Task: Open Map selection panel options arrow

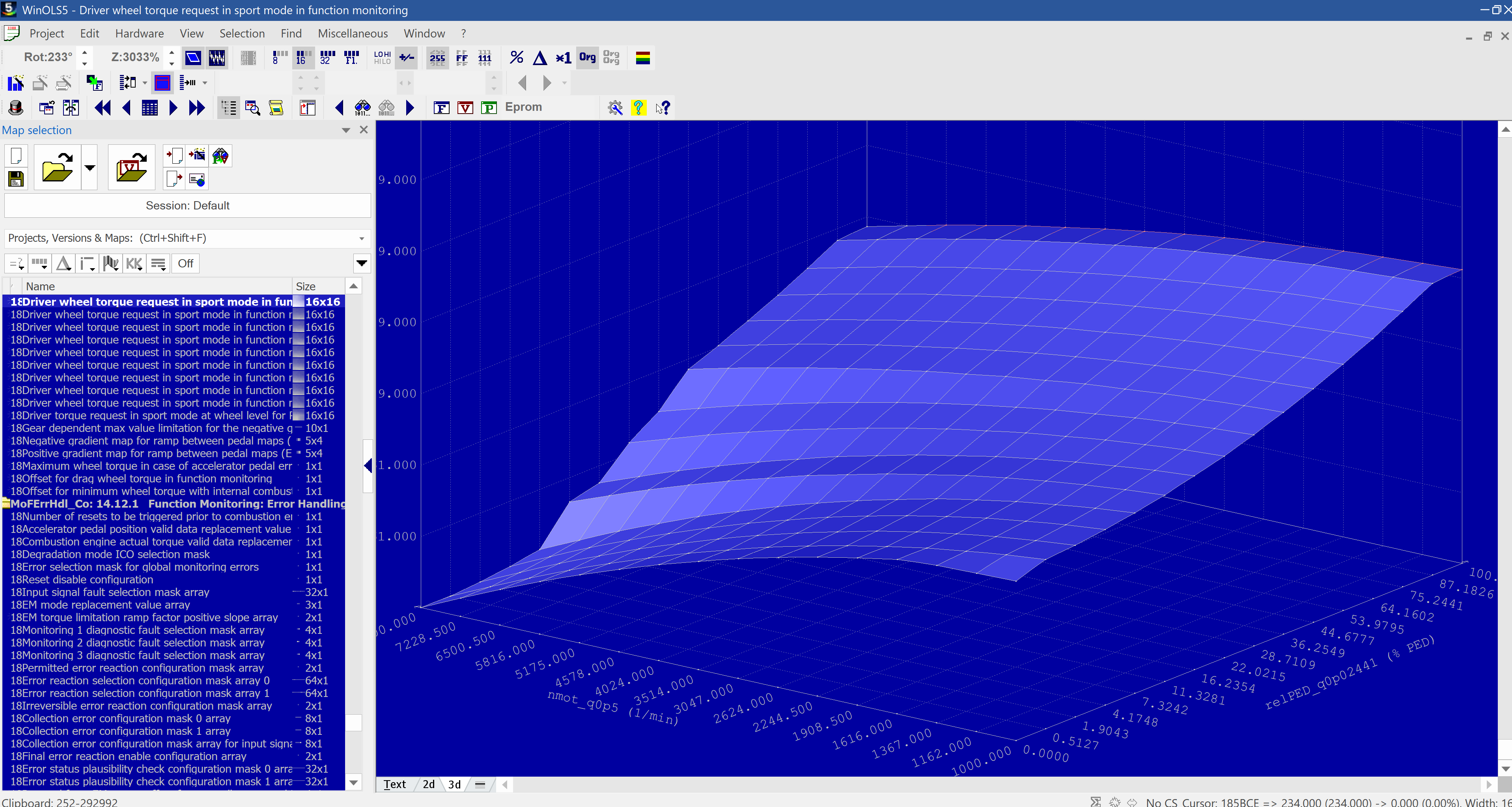Action: click(x=346, y=130)
